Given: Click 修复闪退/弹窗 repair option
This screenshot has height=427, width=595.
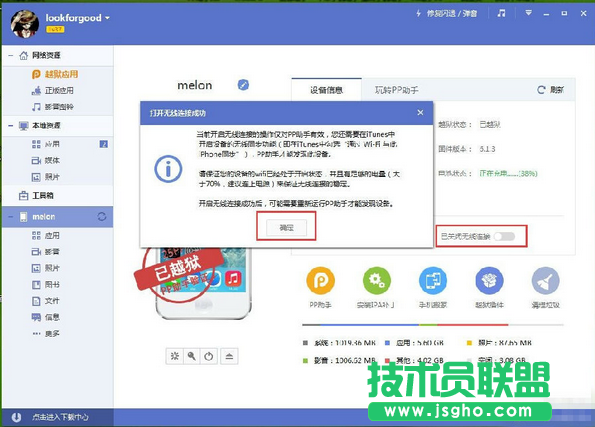Looking at the screenshot, I should coord(446,14).
